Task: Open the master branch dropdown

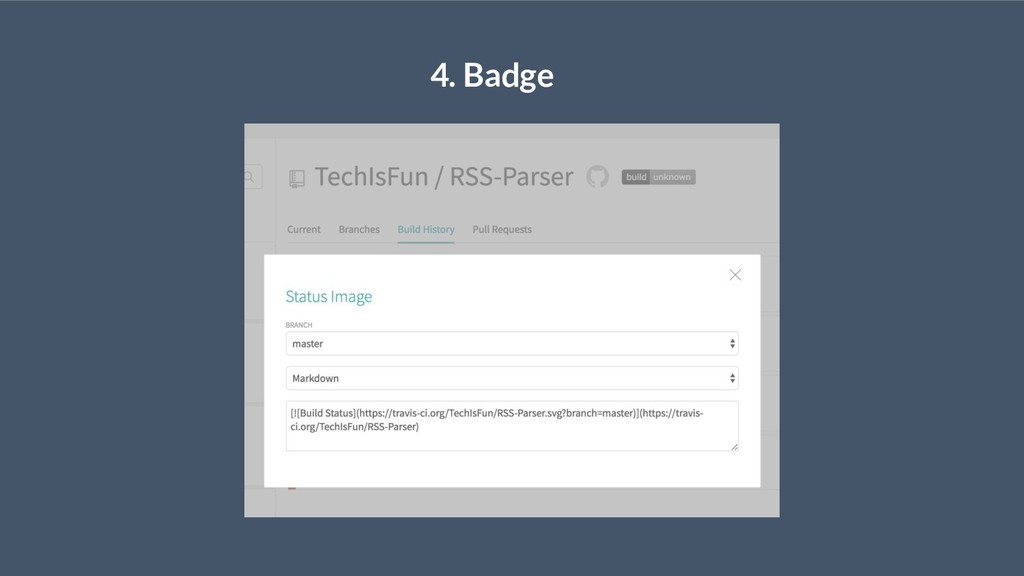Action: tap(512, 344)
